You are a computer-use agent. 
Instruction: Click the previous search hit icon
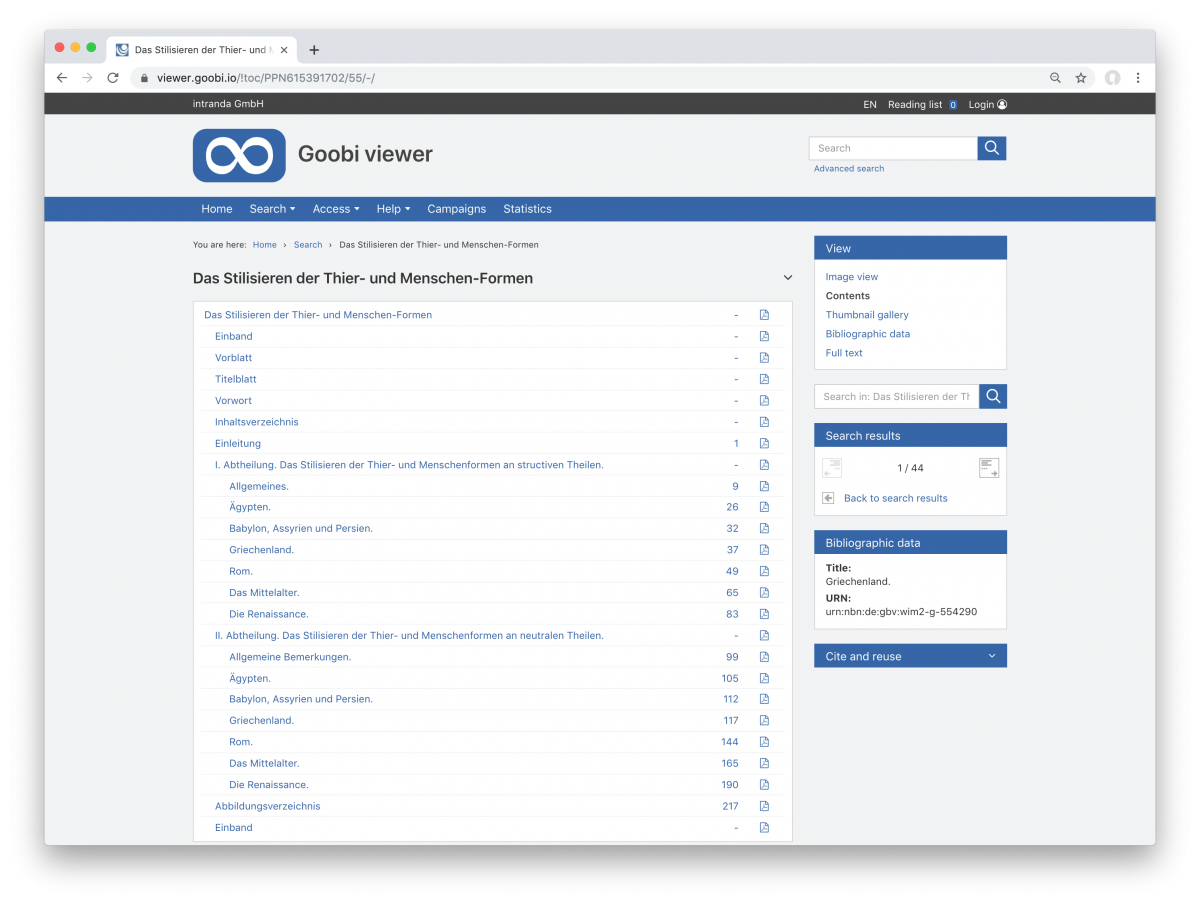pyautogui.click(x=831, y=467)
